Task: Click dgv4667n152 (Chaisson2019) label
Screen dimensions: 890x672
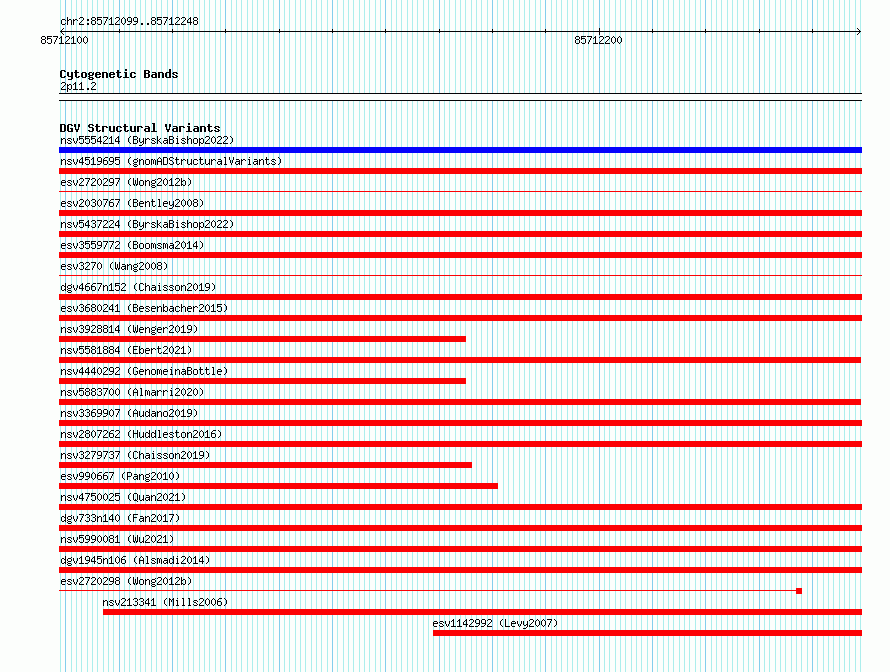Action: point(138,287)
